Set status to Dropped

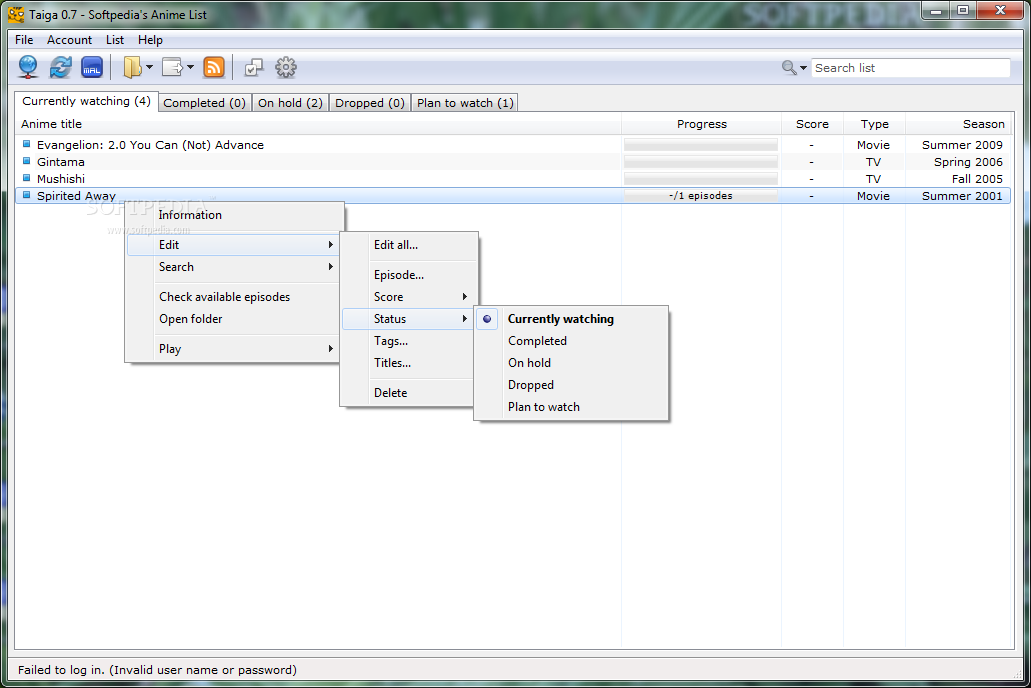click(571, 385)
